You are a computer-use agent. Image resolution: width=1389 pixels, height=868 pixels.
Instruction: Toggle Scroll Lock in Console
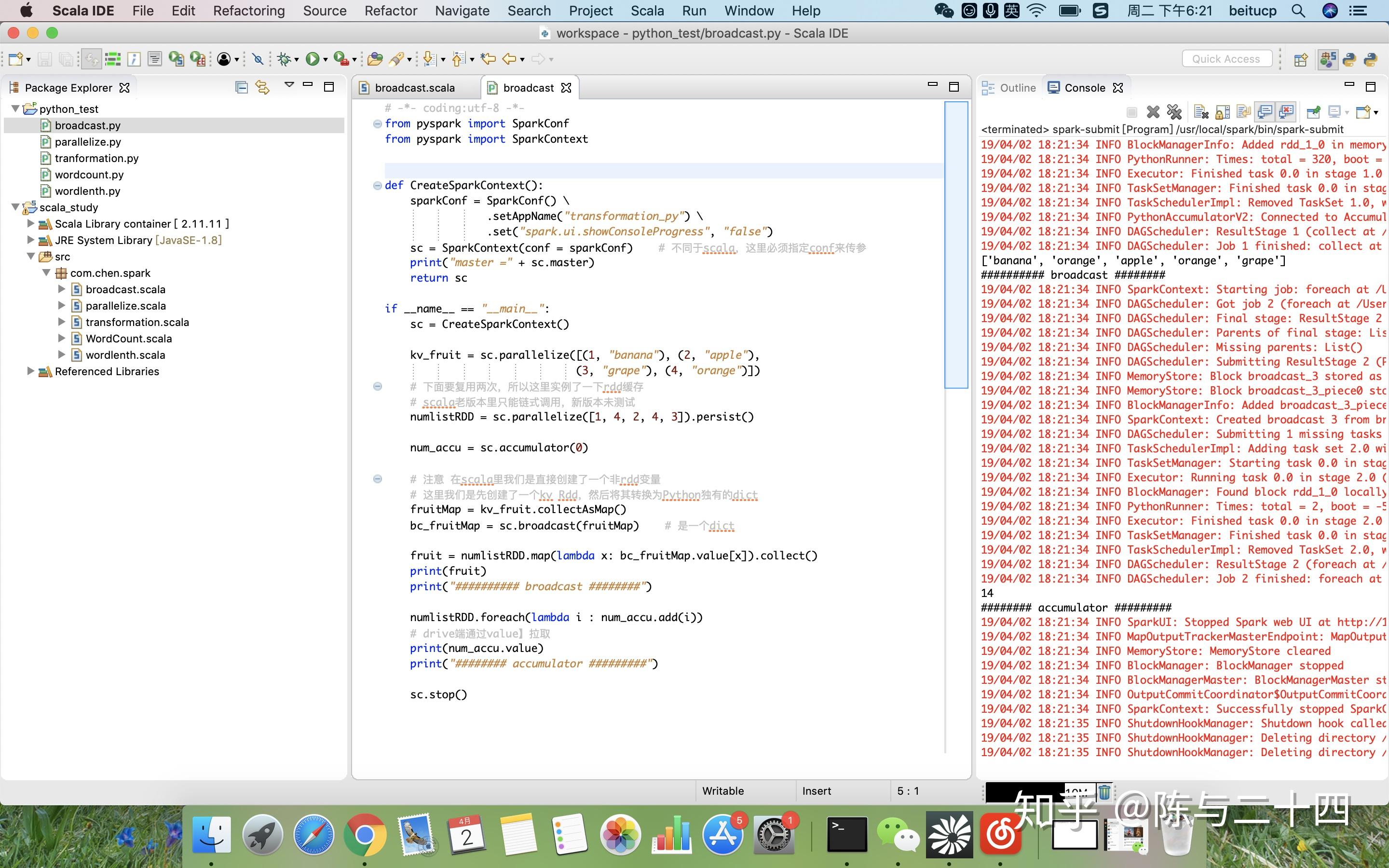point(1223,112)
